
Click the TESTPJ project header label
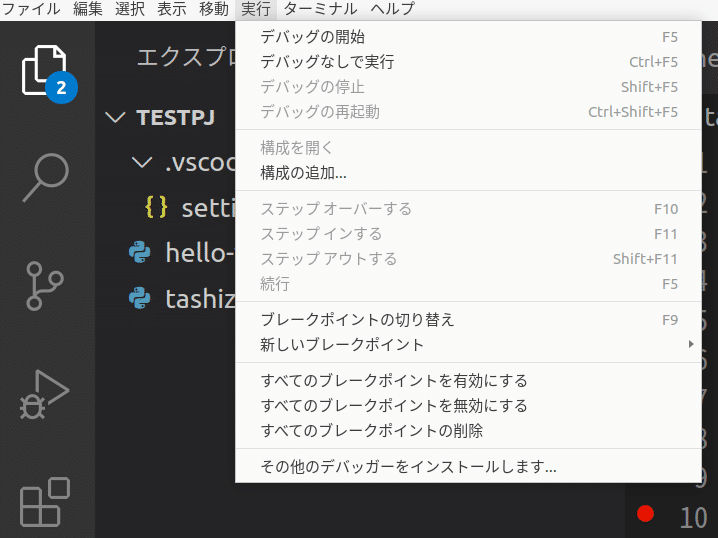(x=175, y=118)
